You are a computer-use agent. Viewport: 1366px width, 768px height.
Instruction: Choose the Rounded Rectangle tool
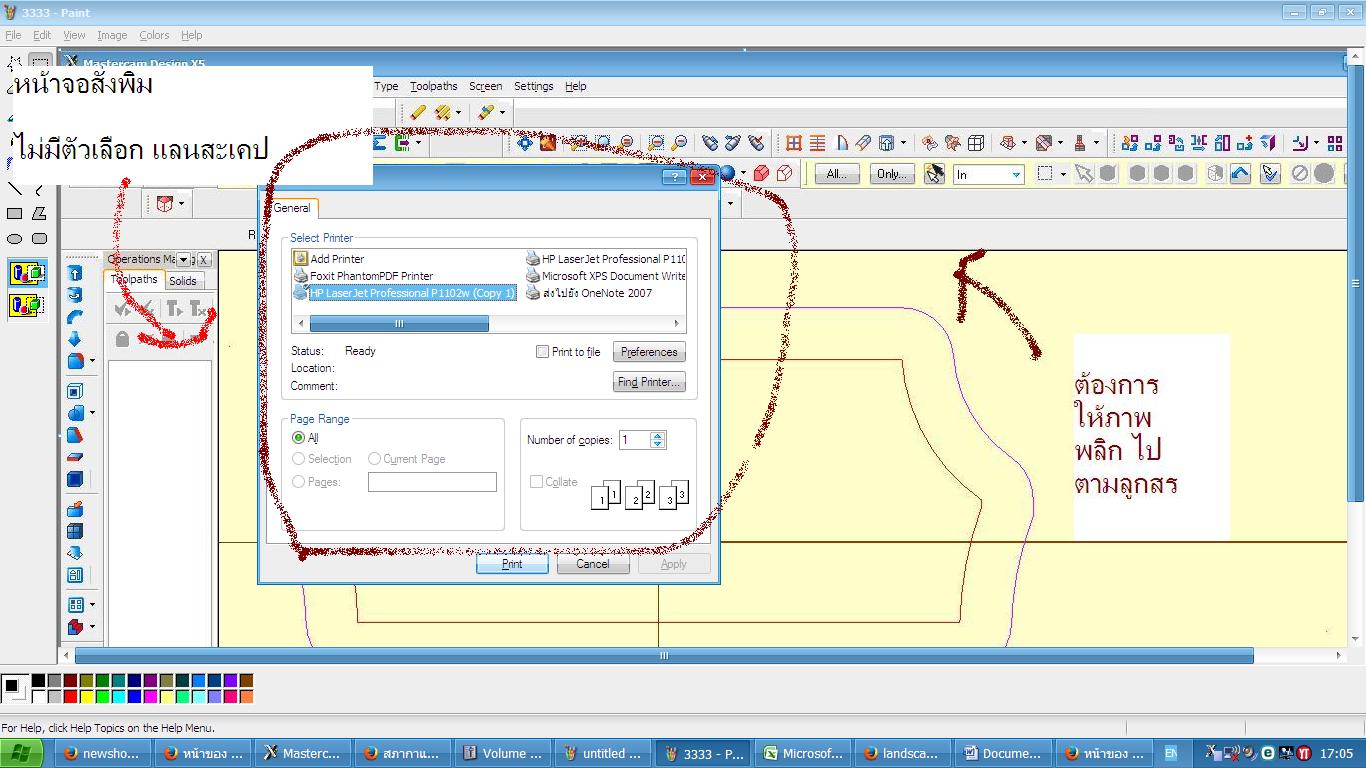click(39, 239)
